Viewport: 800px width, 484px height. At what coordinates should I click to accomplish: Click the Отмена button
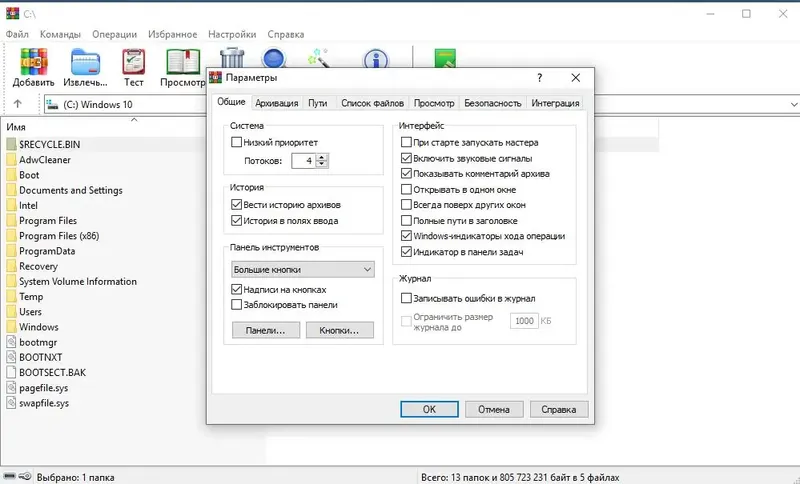pyautogui.click(x=494, y=409)
